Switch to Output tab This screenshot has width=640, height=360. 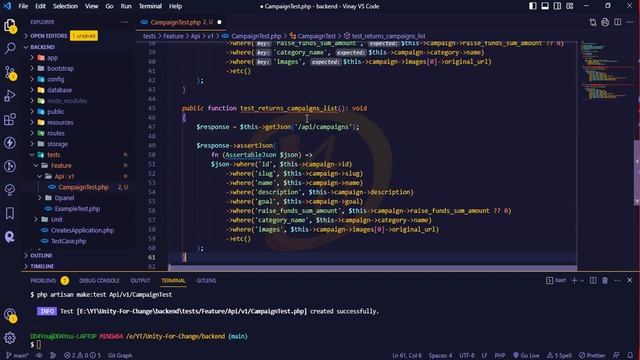pyautogui.click(x=140, y=280)
